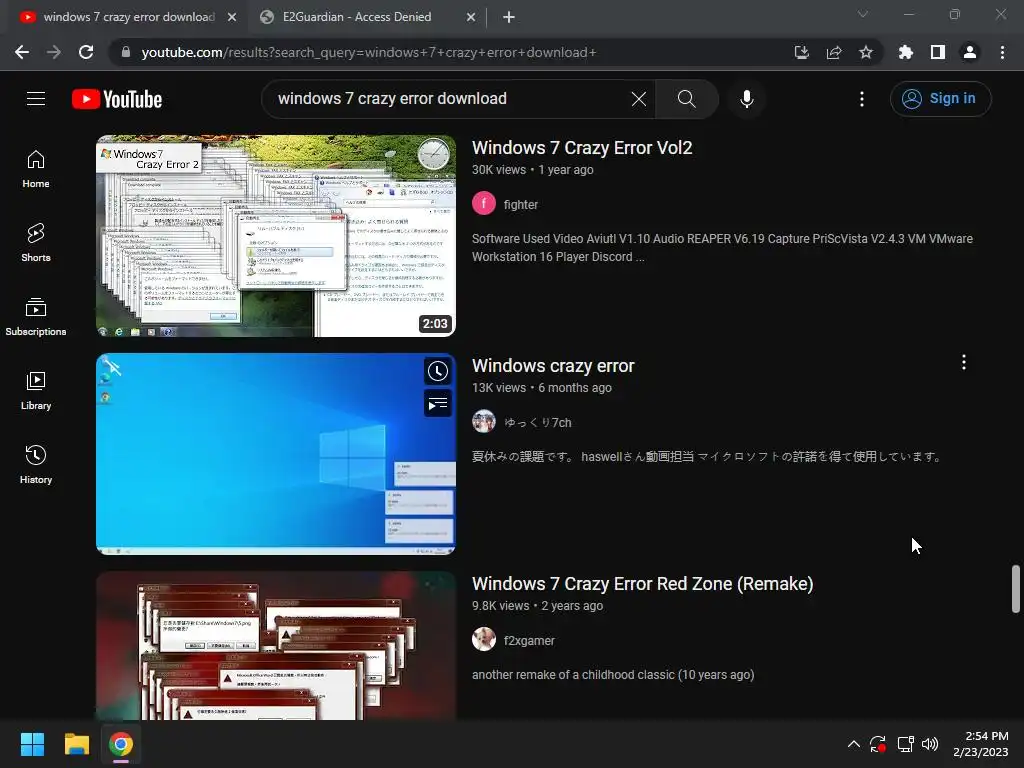Open the Windows Start menu
The image size is (1024, 768).
pos(32,744)
